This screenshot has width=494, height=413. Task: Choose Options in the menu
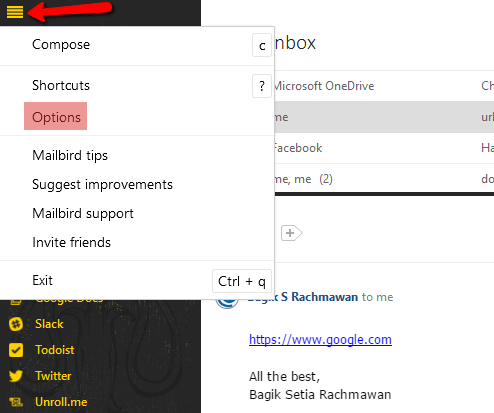[x=56, y=117]
